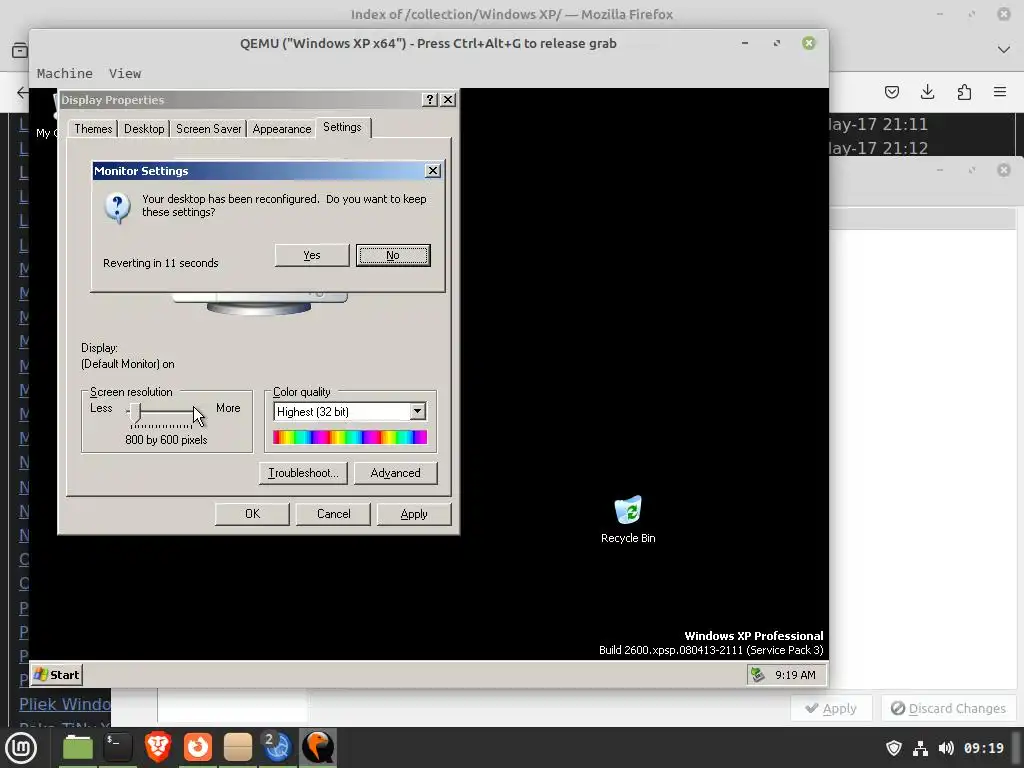Click the Advanced button
This screenshot has width=1024, height=768.
click(395, 473)
